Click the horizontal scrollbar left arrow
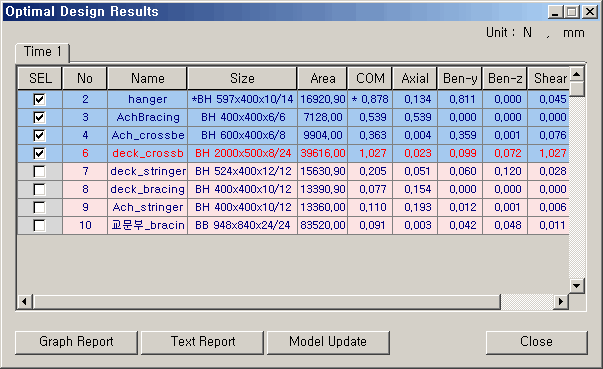 point(25,302)
